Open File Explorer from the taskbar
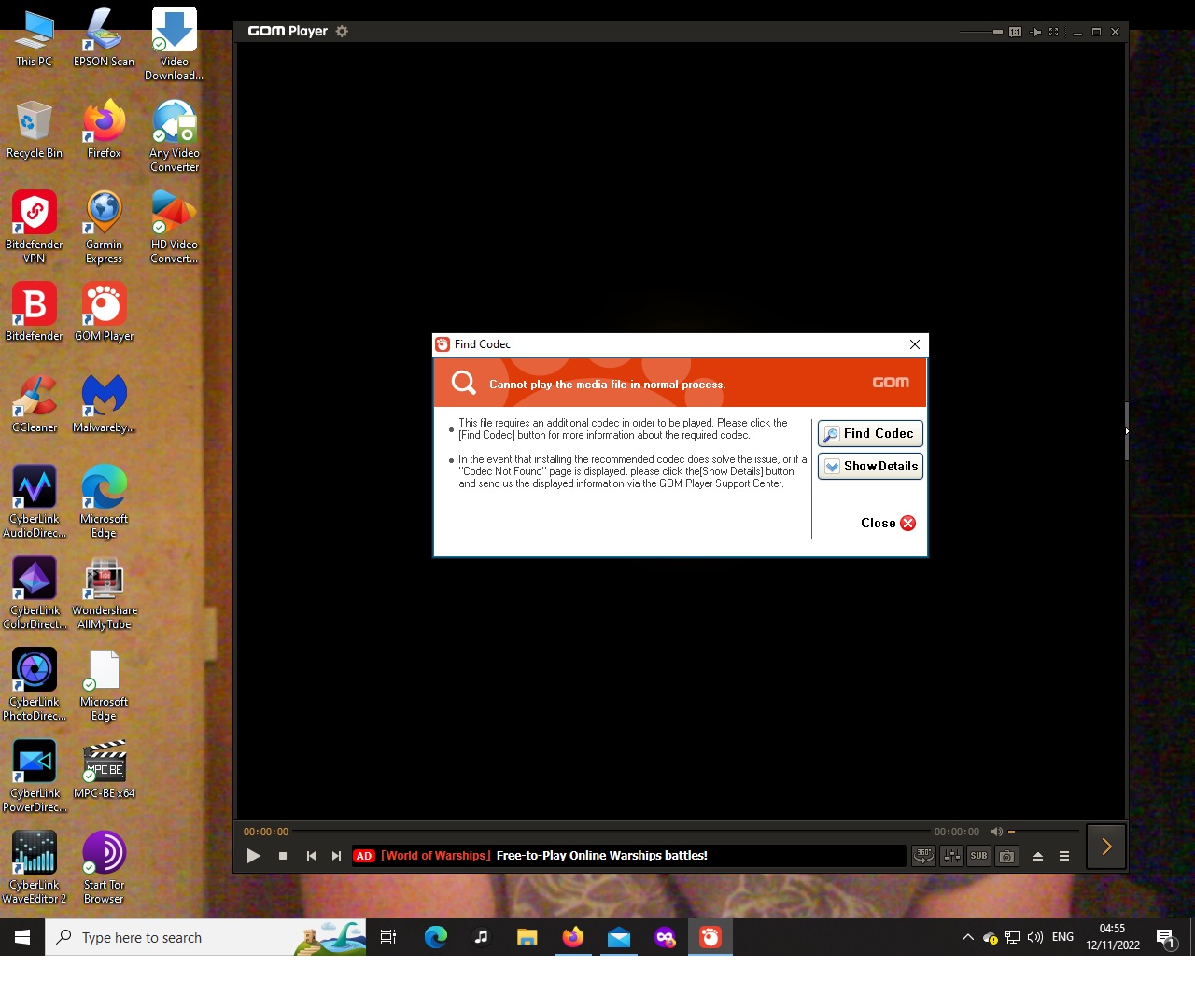 point(527,937)
